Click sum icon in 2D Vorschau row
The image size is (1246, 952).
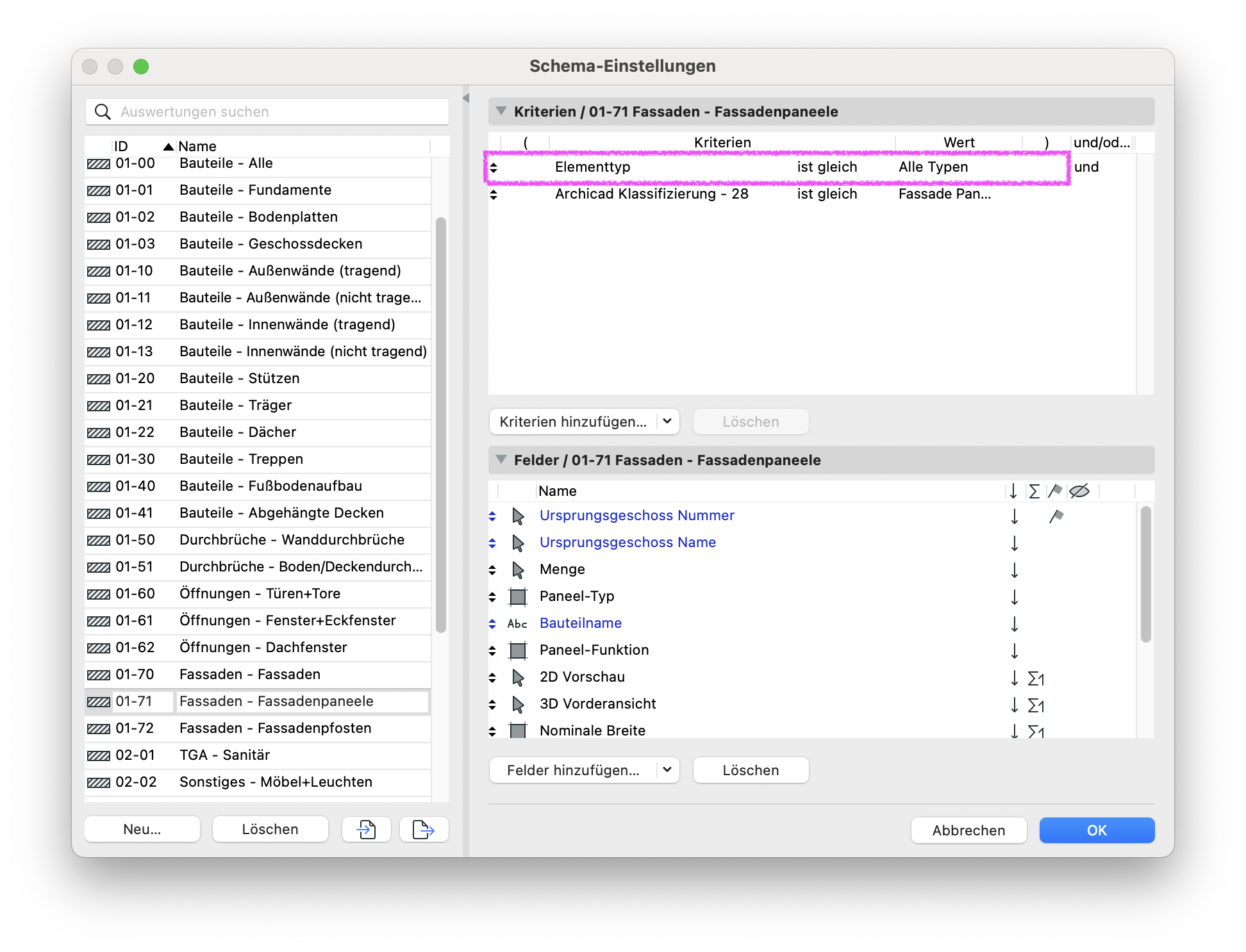pyautogui.click(x=1036, y=678)
